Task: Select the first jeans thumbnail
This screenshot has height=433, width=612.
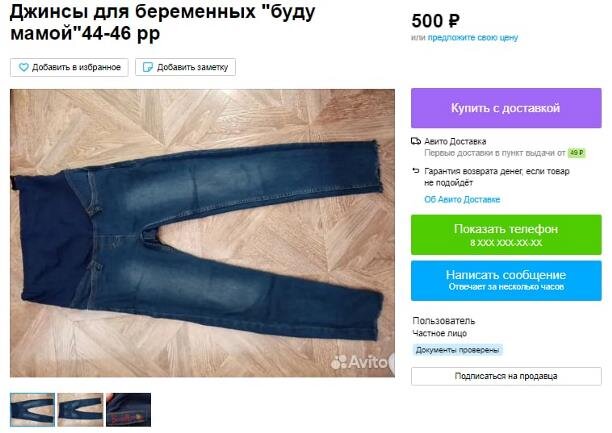Action: click(x=32, y=410)
